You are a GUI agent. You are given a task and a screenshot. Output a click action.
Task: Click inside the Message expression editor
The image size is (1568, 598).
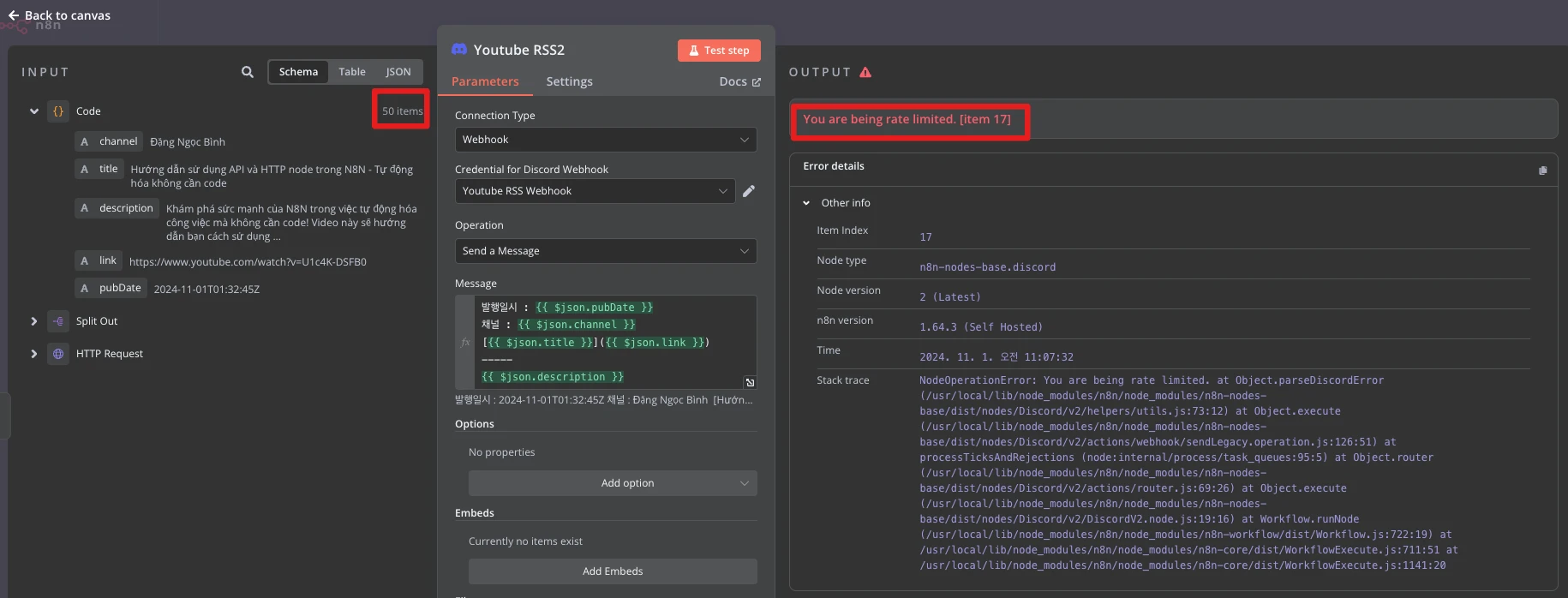614,342
